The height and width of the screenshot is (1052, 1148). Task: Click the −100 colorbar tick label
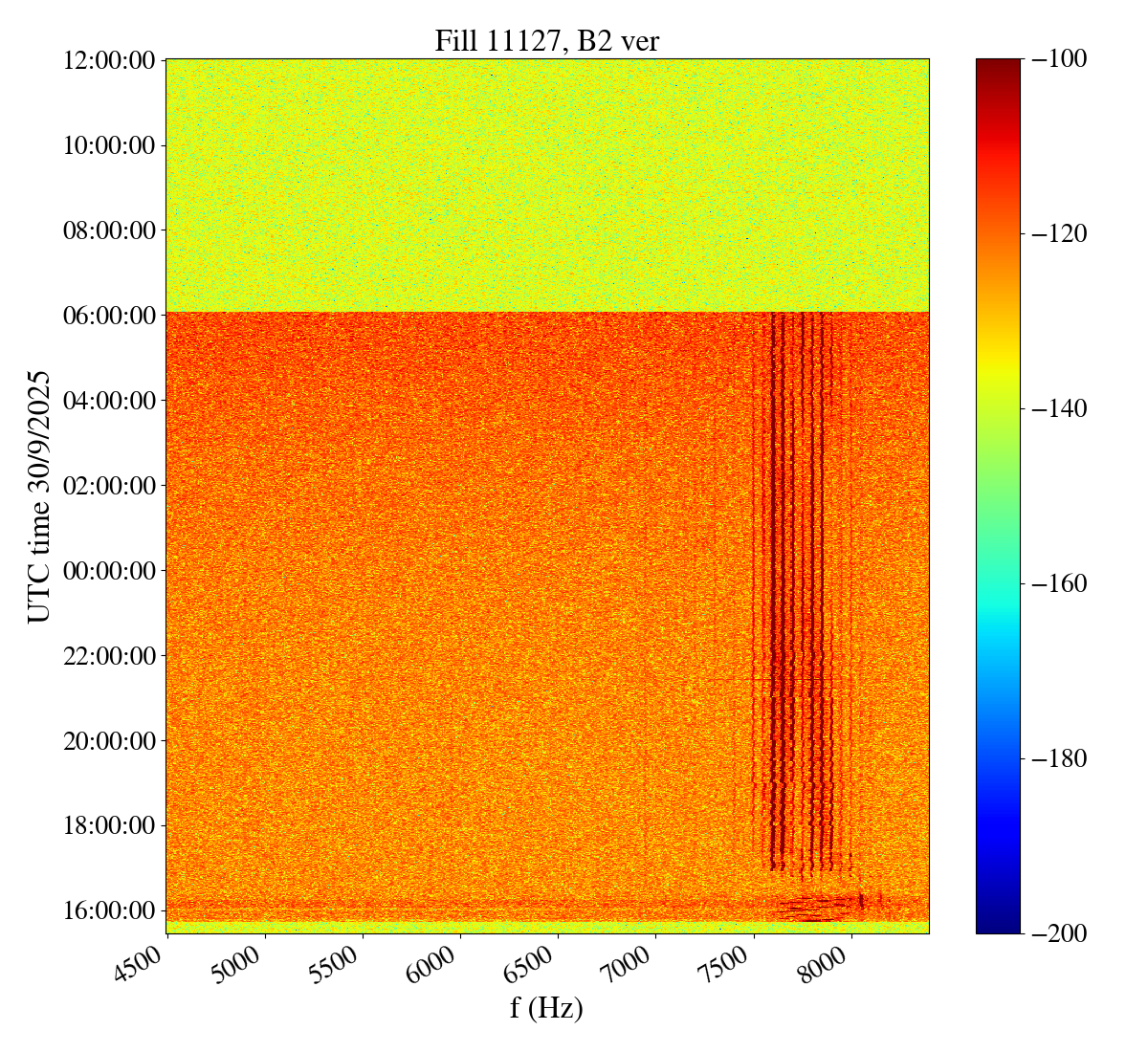(1058, 59)
